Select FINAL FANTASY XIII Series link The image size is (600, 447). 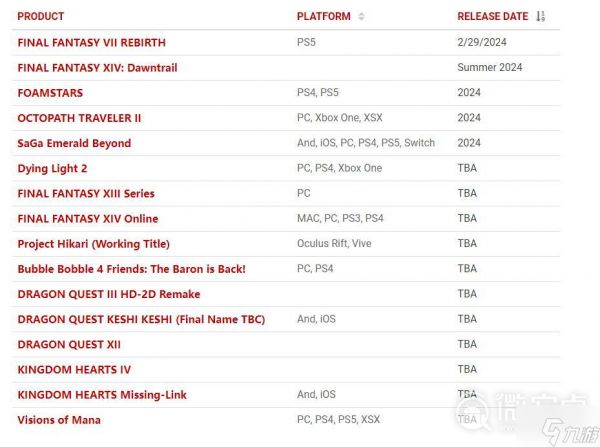click(86, 193)
